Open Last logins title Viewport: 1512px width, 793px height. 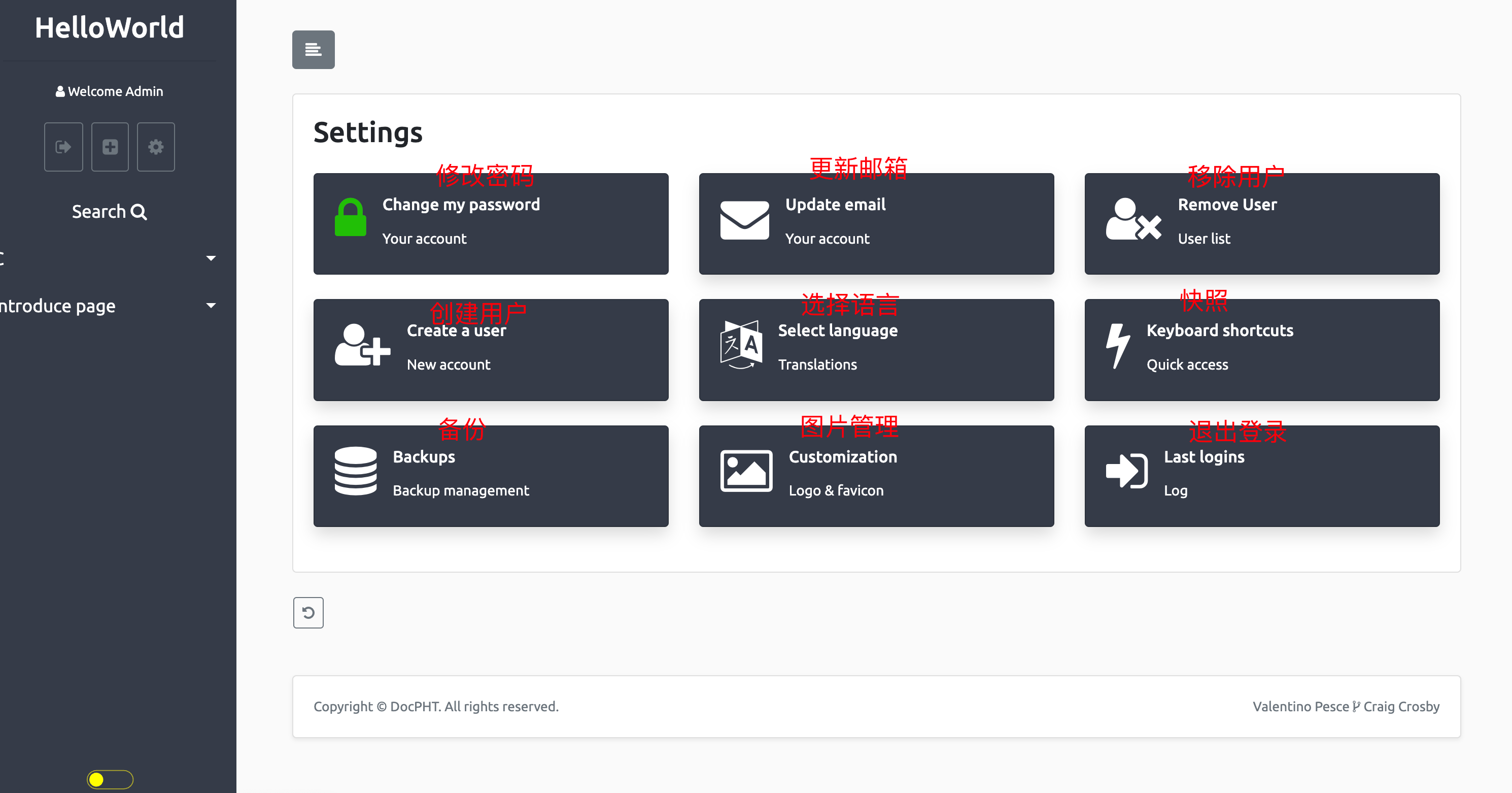(1204, 457)
